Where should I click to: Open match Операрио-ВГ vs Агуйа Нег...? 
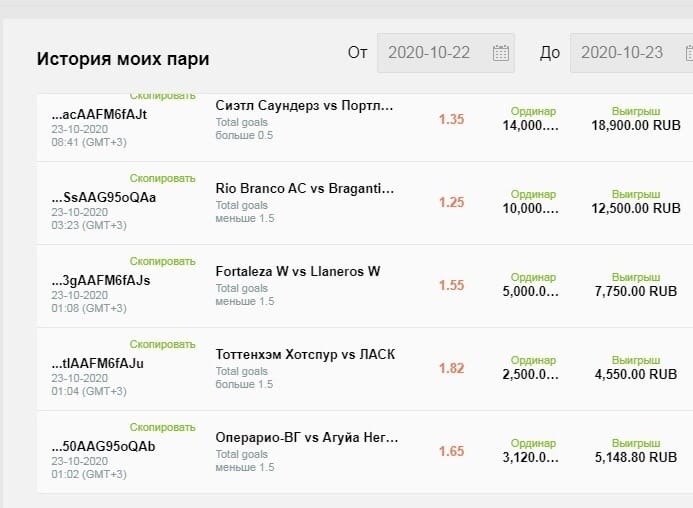tap(307, 438)
